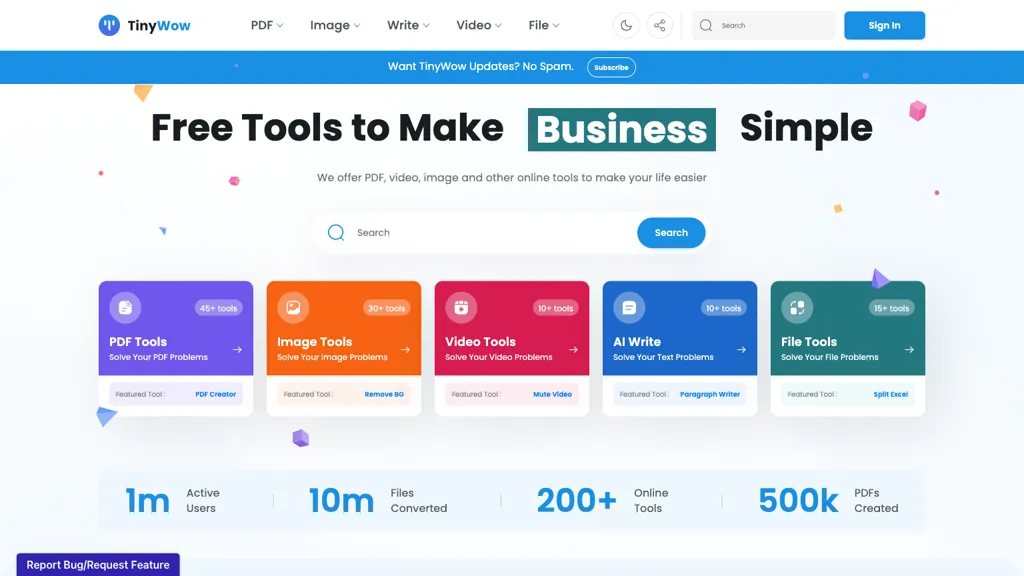Click the magnifier icon in the main search bar
1024x576 pixels.
(336, 232)
